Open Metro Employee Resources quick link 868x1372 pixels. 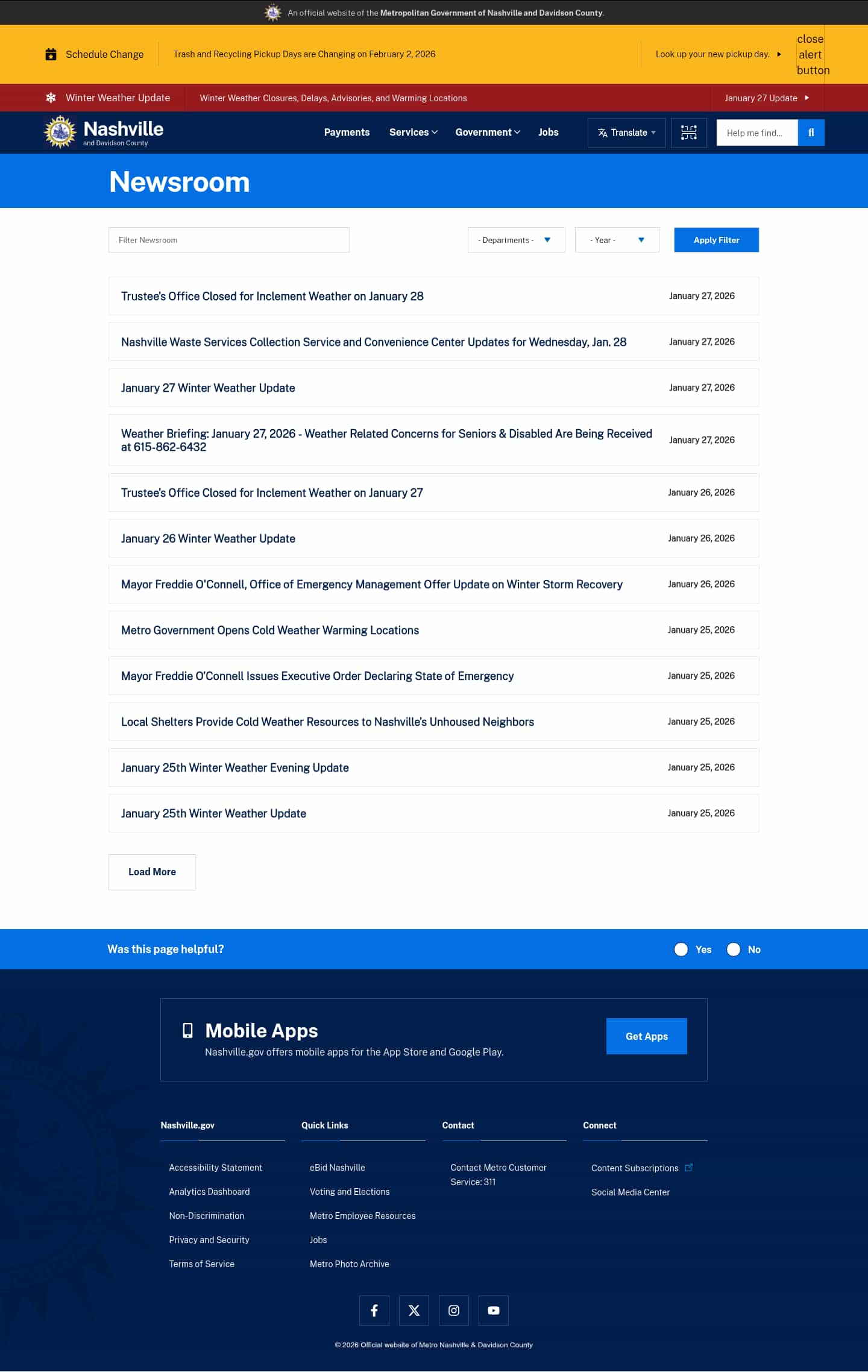coord(363,1216)
